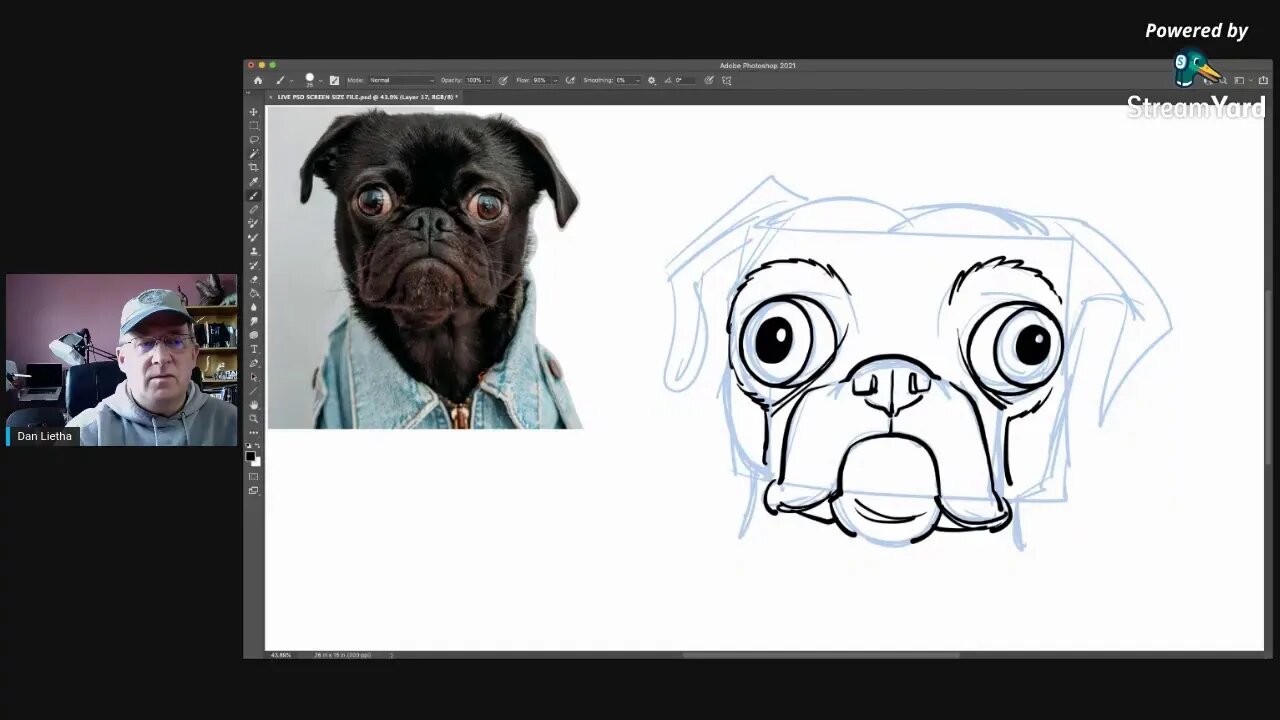1280x720 pixels.
Task: Select the Line tool
Action: tap(254, 390)
